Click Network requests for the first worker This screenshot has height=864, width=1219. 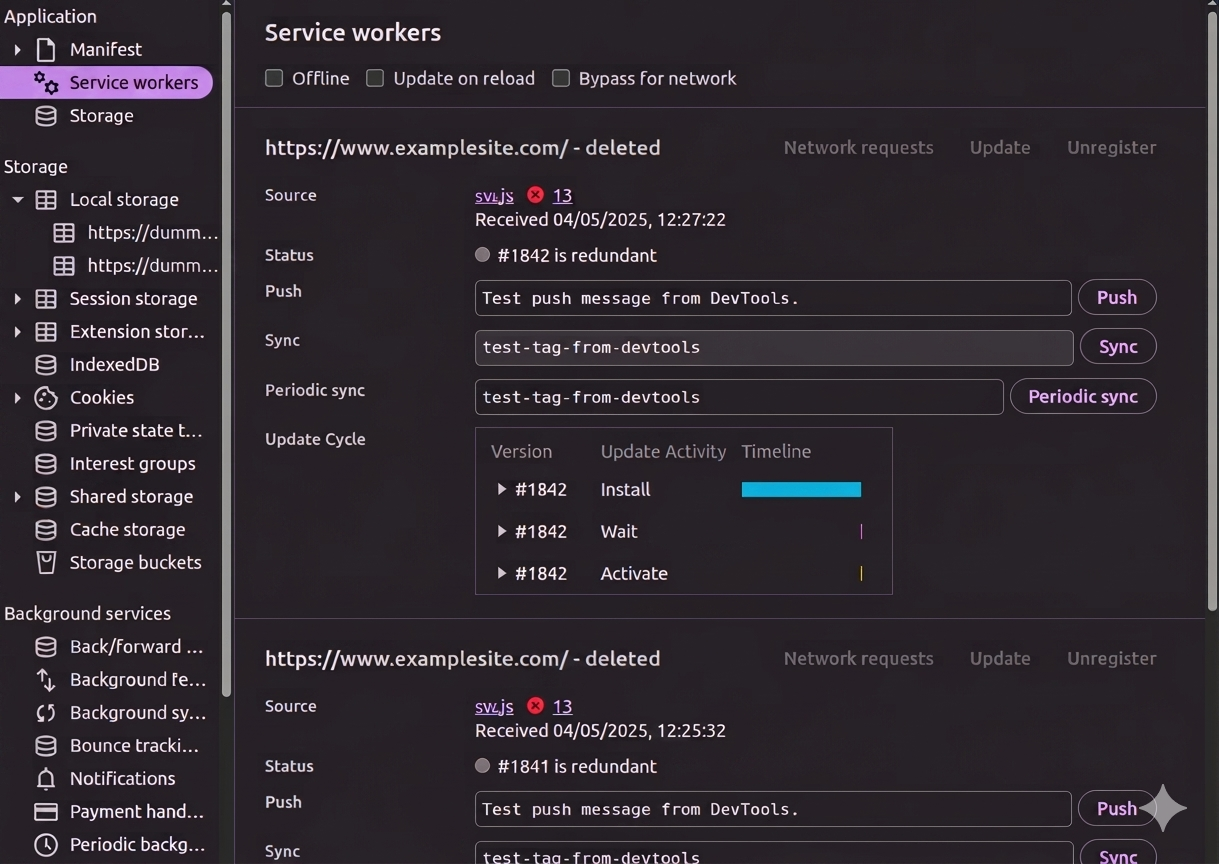858,147
